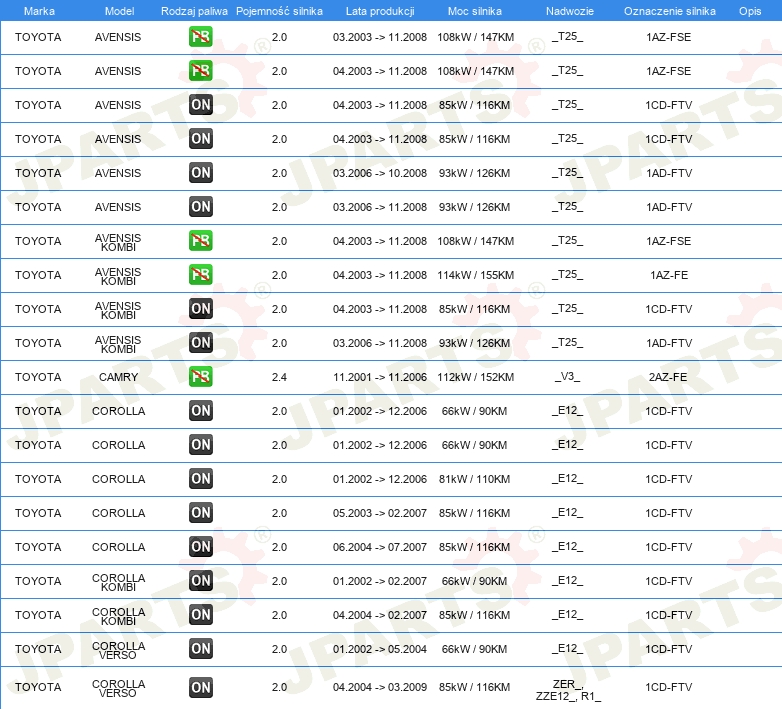Click the date range 01.2002 -> 05.2004
782x709 pixels.
click(380, 649)
